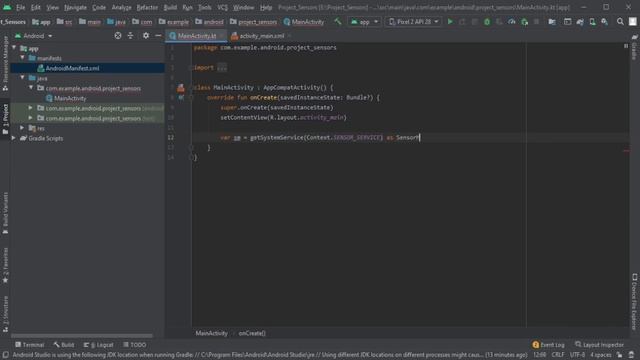Open the Layout Inspector
Screen dimensions: 640x360
[x=599, y=345]
